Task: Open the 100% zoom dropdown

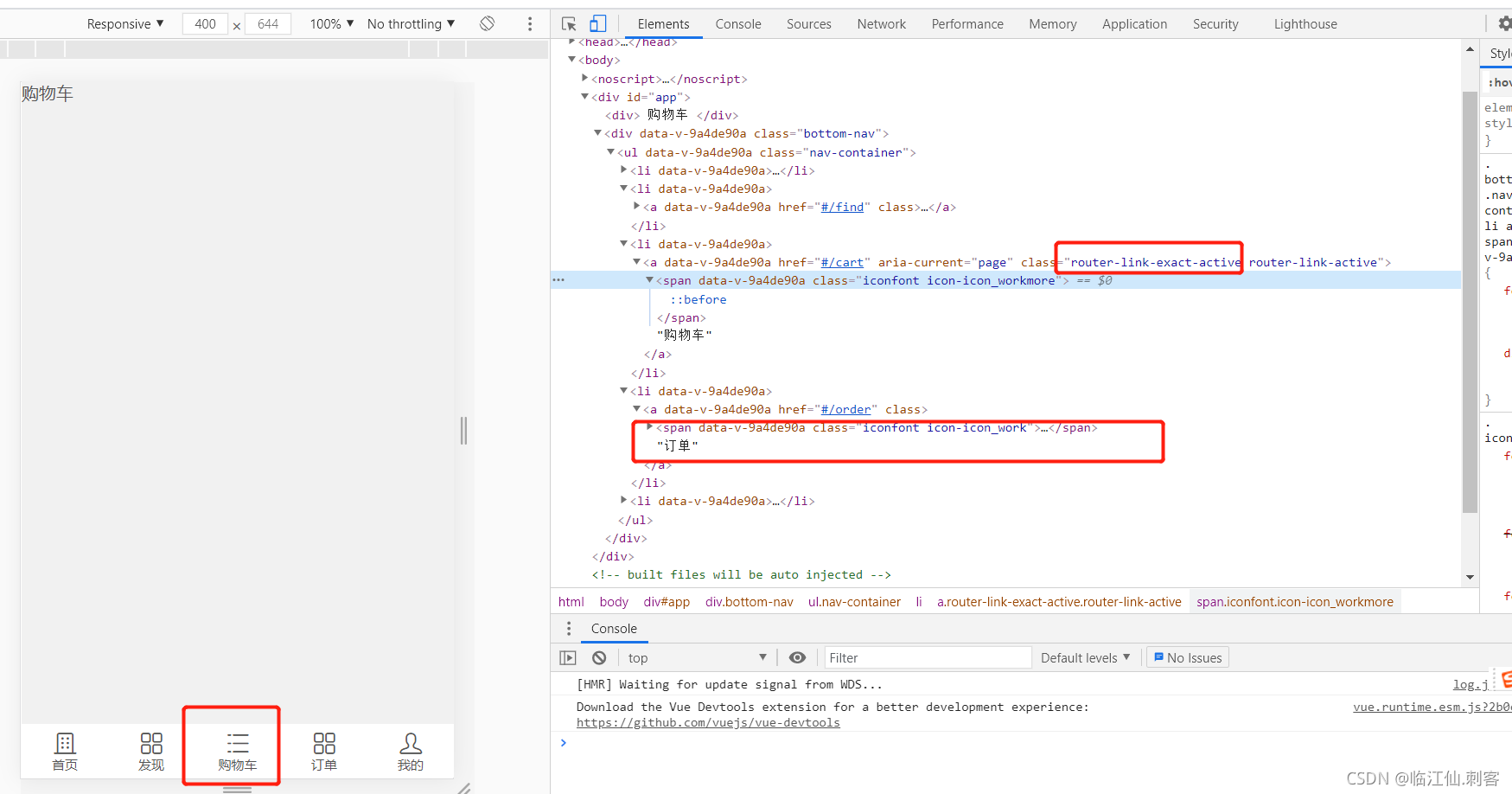Action: pyautogui.click(x=332, y=24)
